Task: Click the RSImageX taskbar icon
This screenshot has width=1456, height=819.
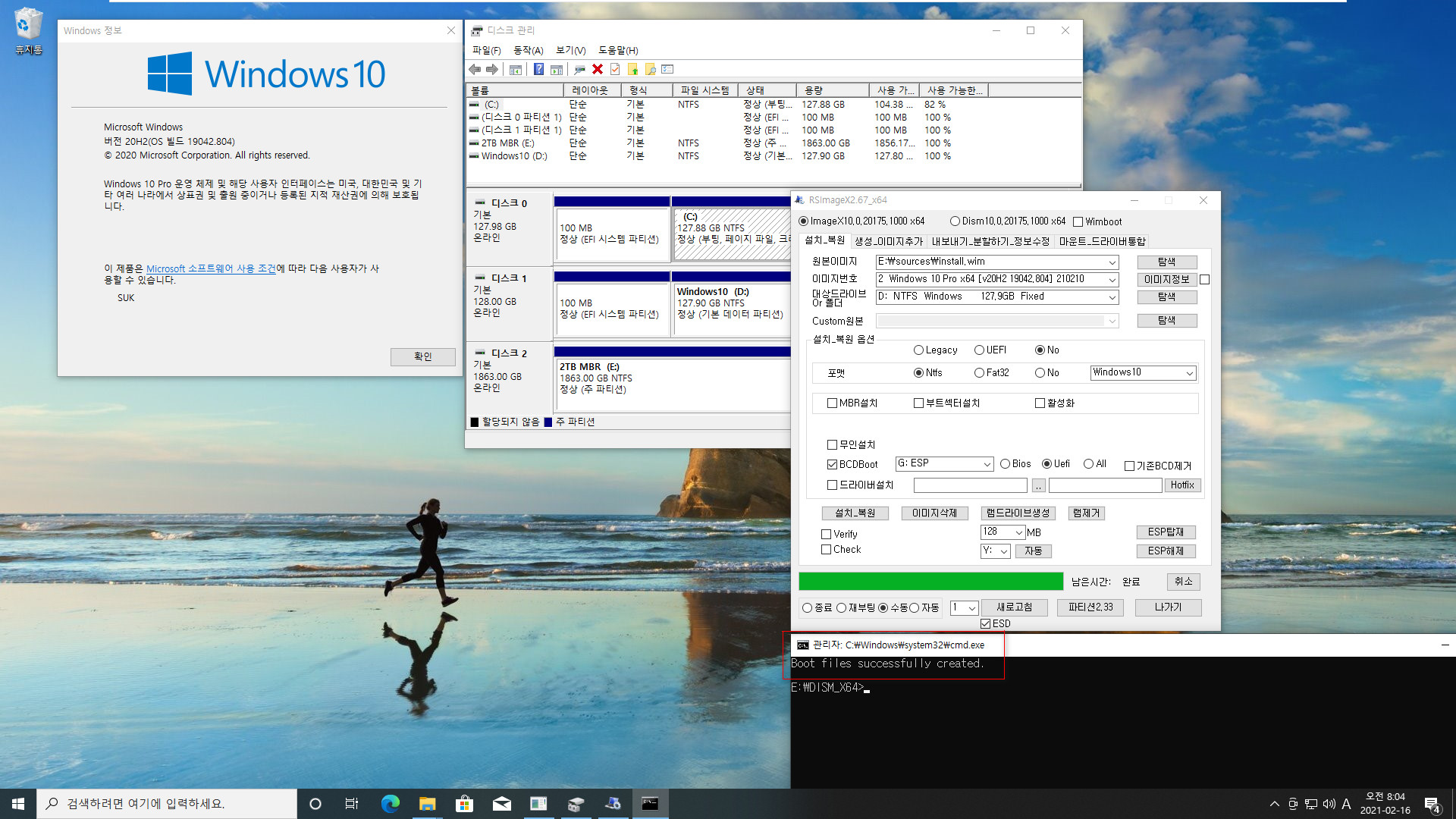Action: pos(613,804)
